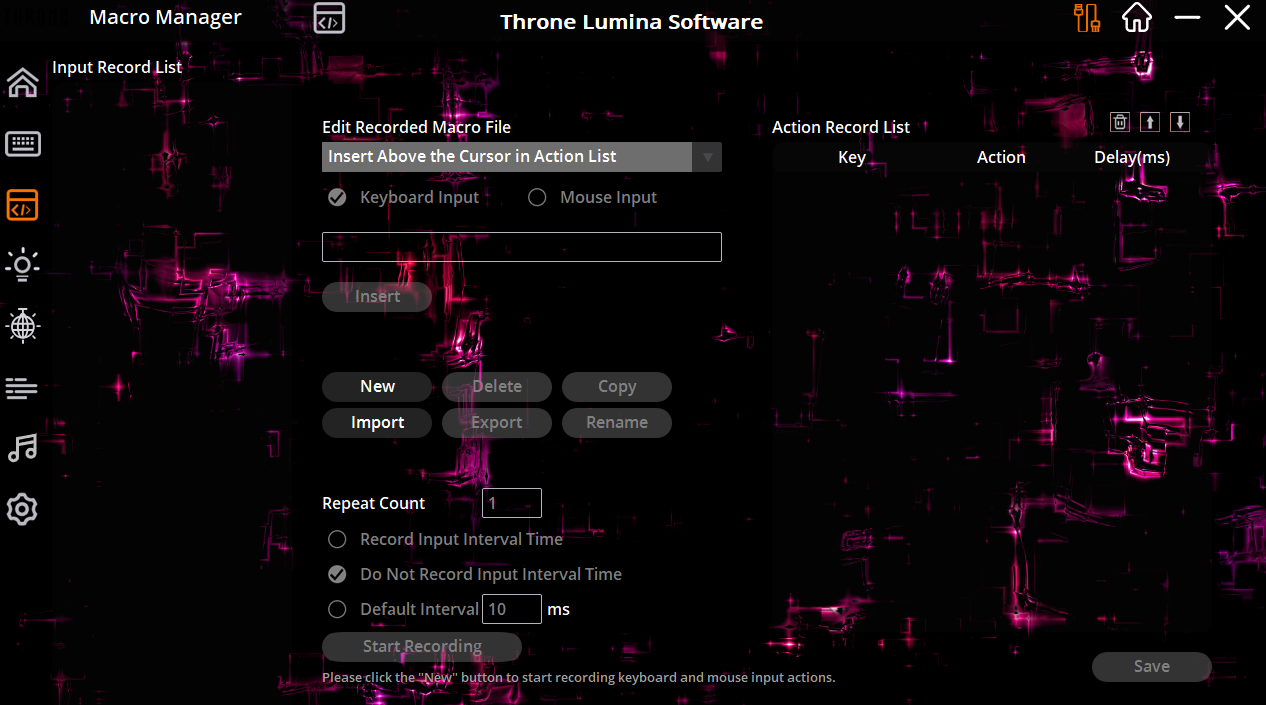Delete action using the trash icon
Viewport: 1266px width, 705px height.
(x=1121, y=122)
